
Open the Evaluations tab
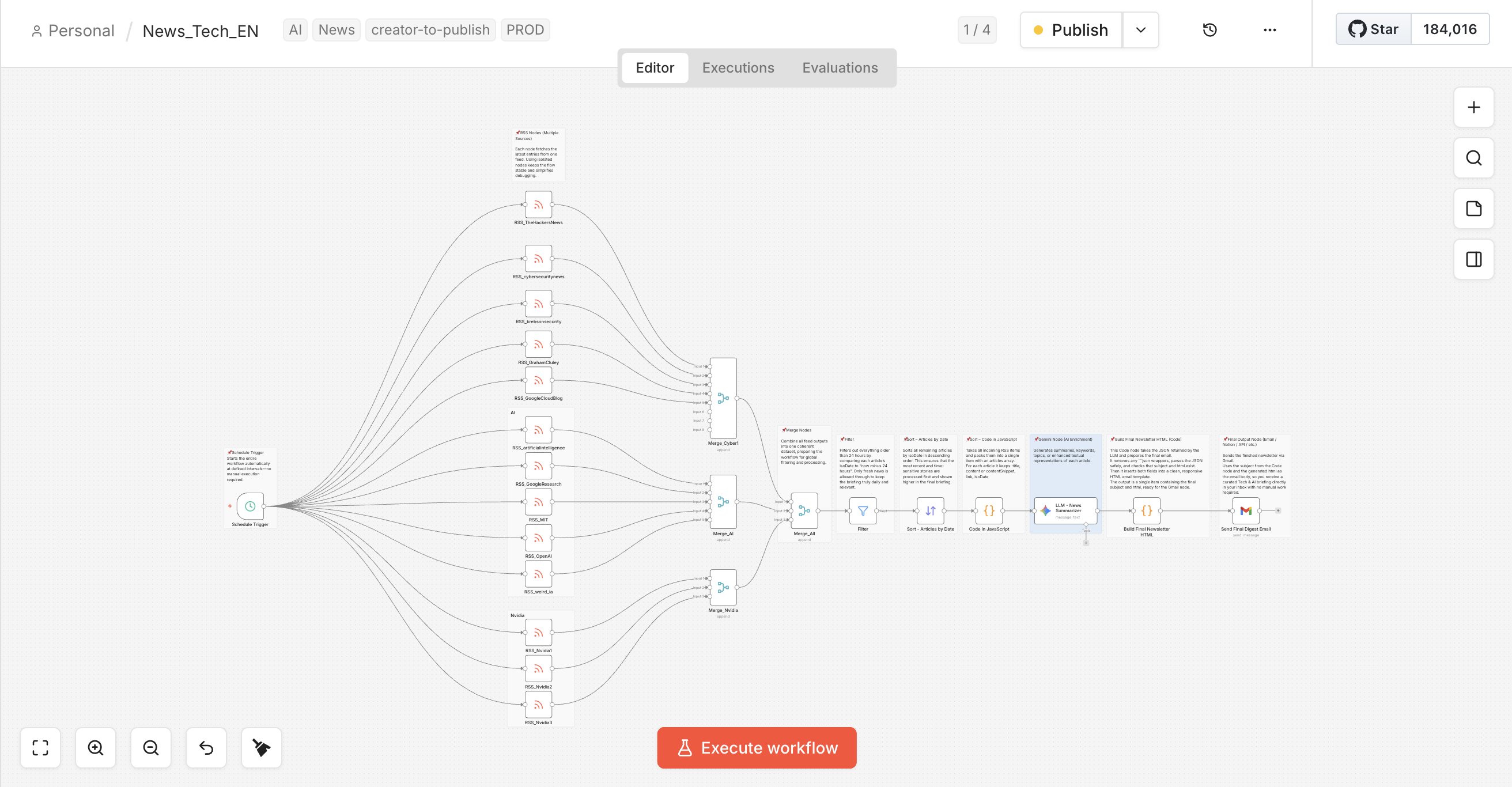click(x=840, y=67)
